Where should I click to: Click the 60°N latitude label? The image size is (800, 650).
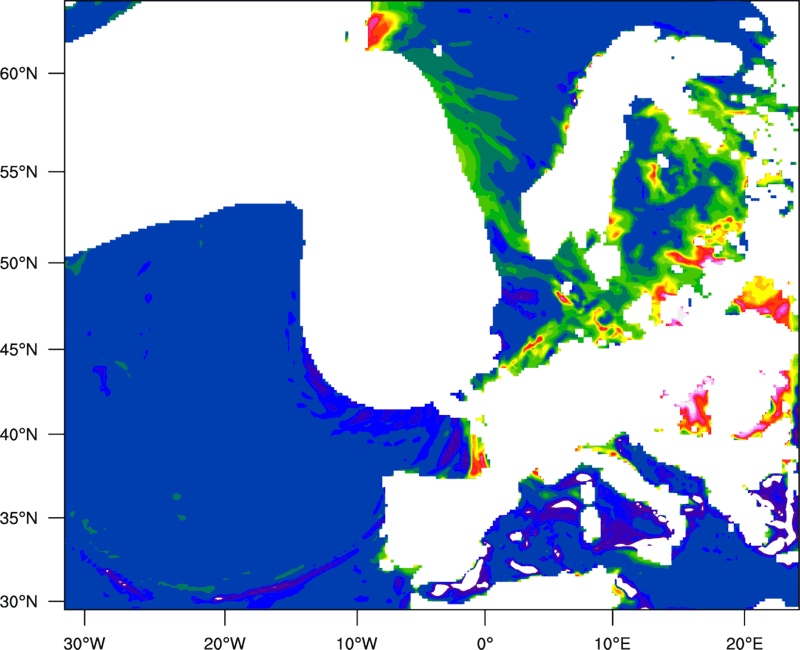click(x=19, y=73)
